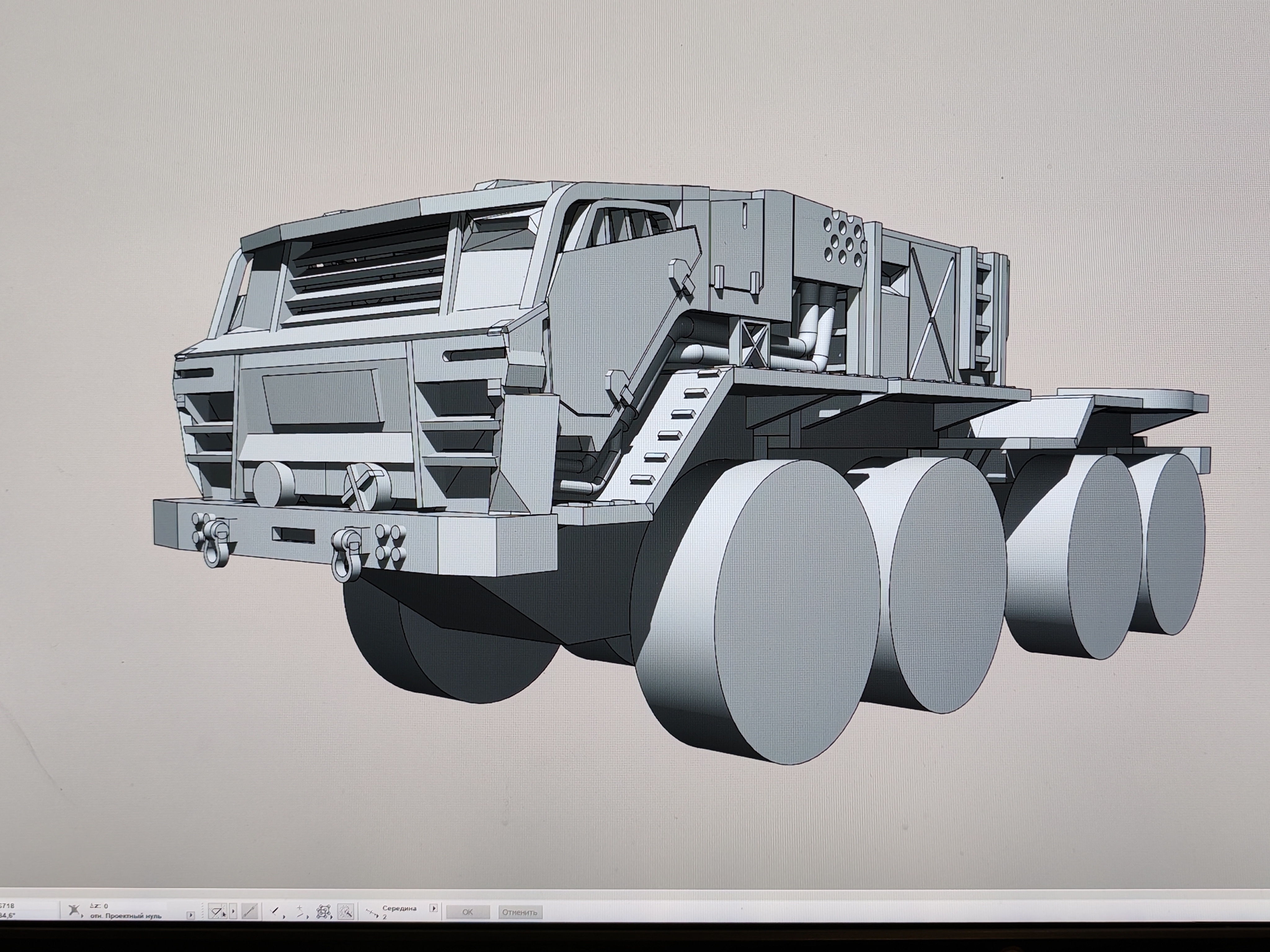
Task: Click the 84,6° angle coordinate field
Action: point(8,915)
